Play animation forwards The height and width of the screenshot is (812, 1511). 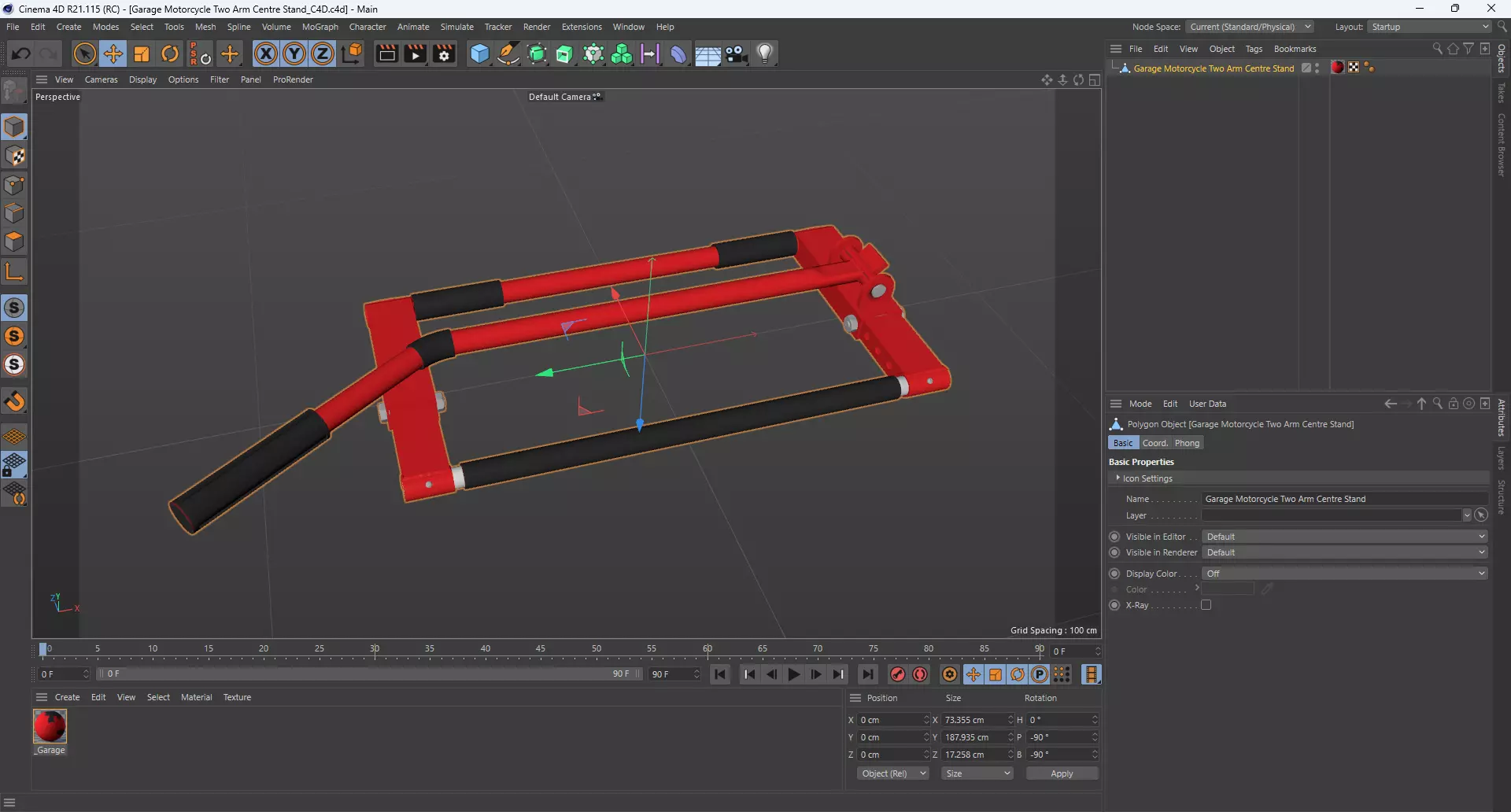click(x=794, y=674)
